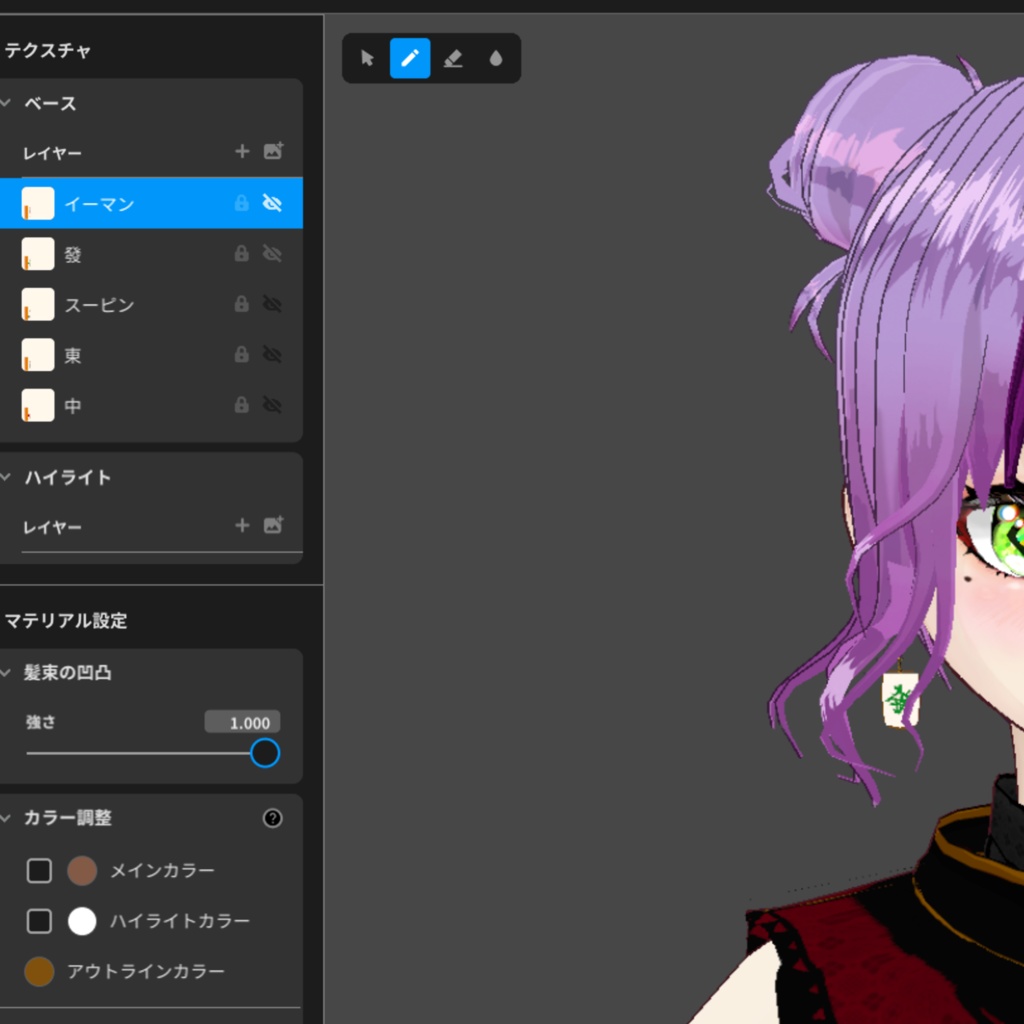This screenshot has height=1024, width=1024.
Task: Click the lock icon on the 發 layer
Action: [x=240, y=253]
